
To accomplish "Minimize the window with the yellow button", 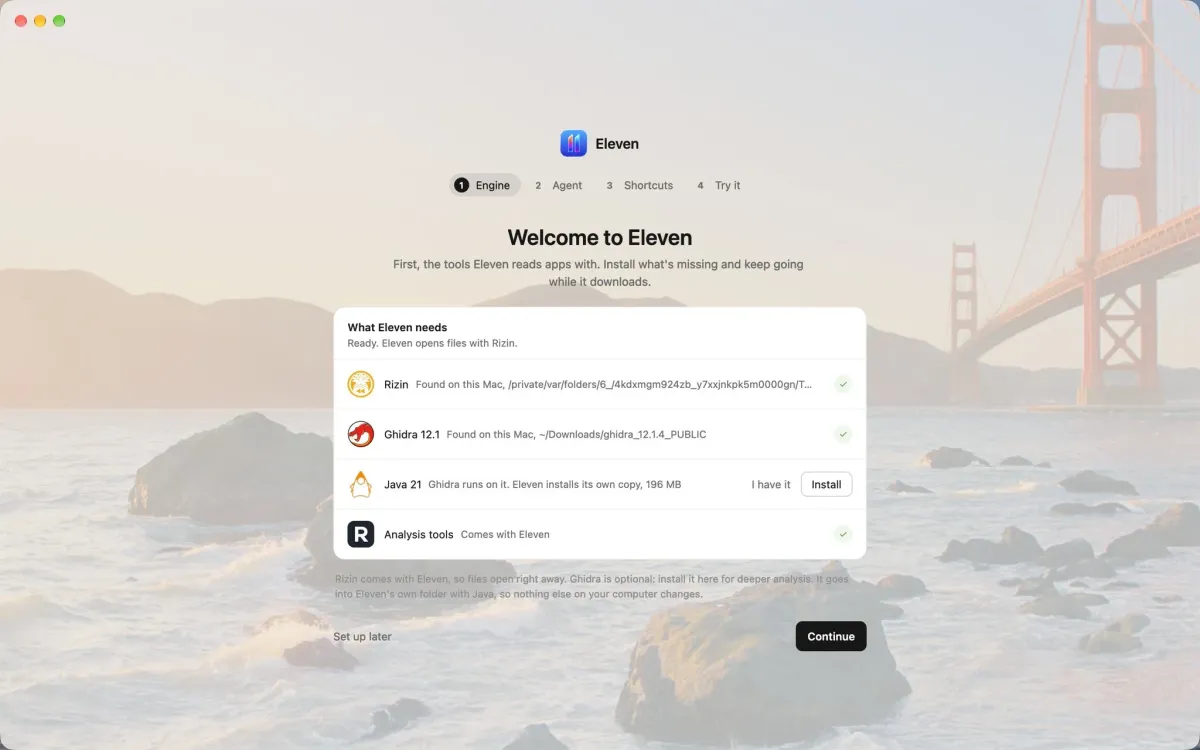I will 40,21.
